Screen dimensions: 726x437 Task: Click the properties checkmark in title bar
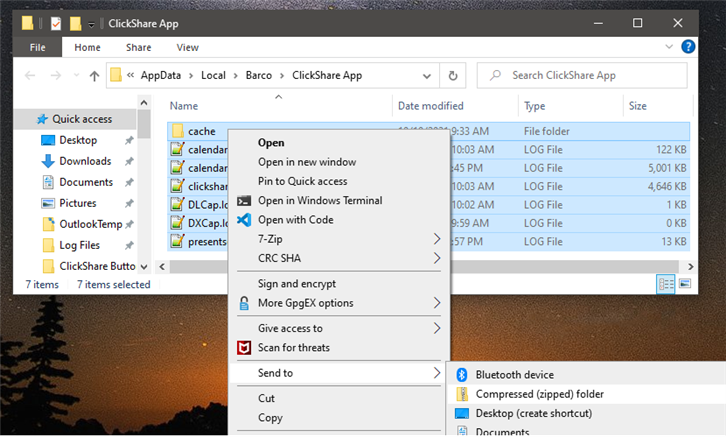(x=55, y=22)
